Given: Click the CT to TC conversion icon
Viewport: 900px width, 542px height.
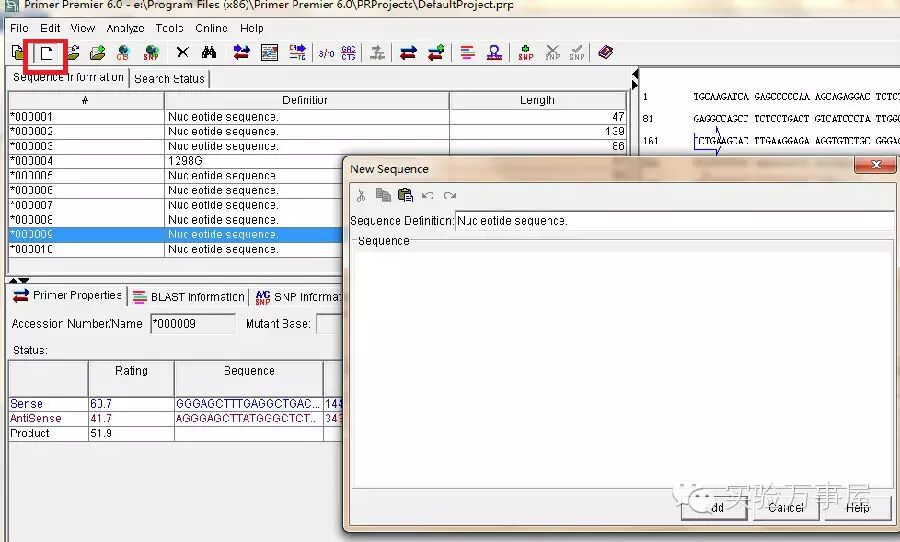Looking at the screenshot, I should (x=297, y=53).
